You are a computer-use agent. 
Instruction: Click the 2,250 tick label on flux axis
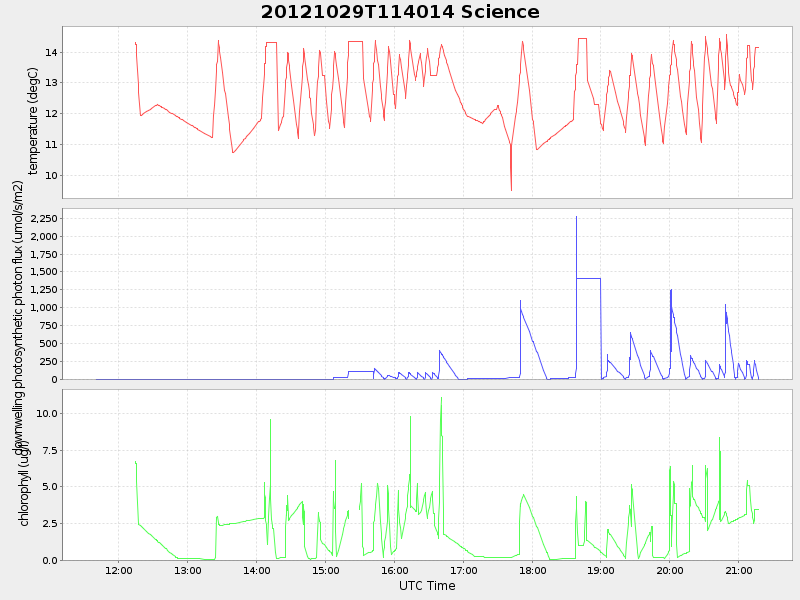(x=40, y=218)
